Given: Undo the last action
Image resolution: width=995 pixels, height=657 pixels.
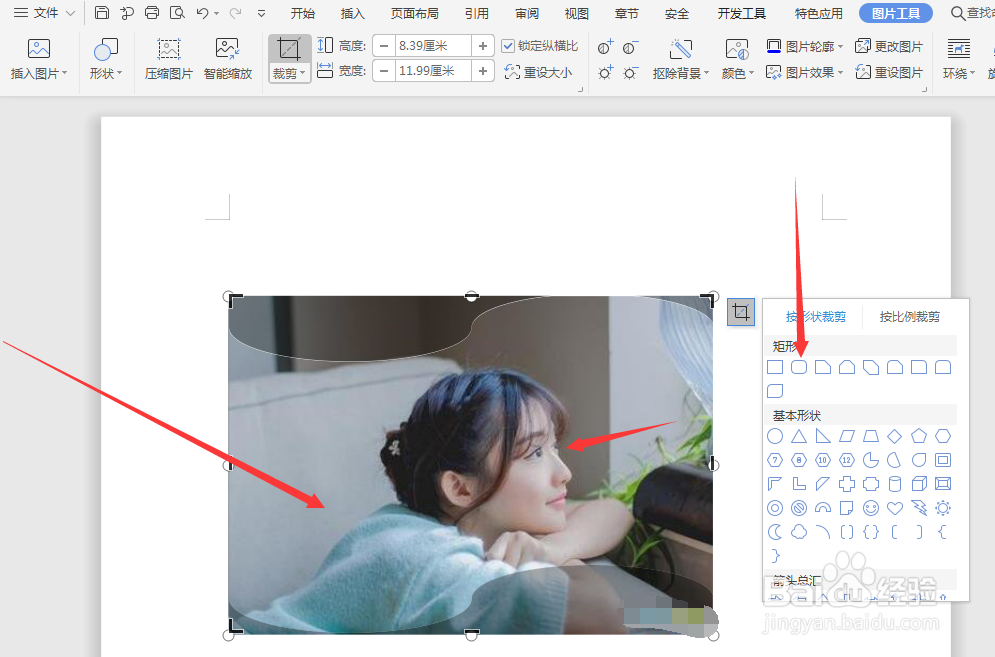Looking at the screenshot, I should click(x=202, y=13).
